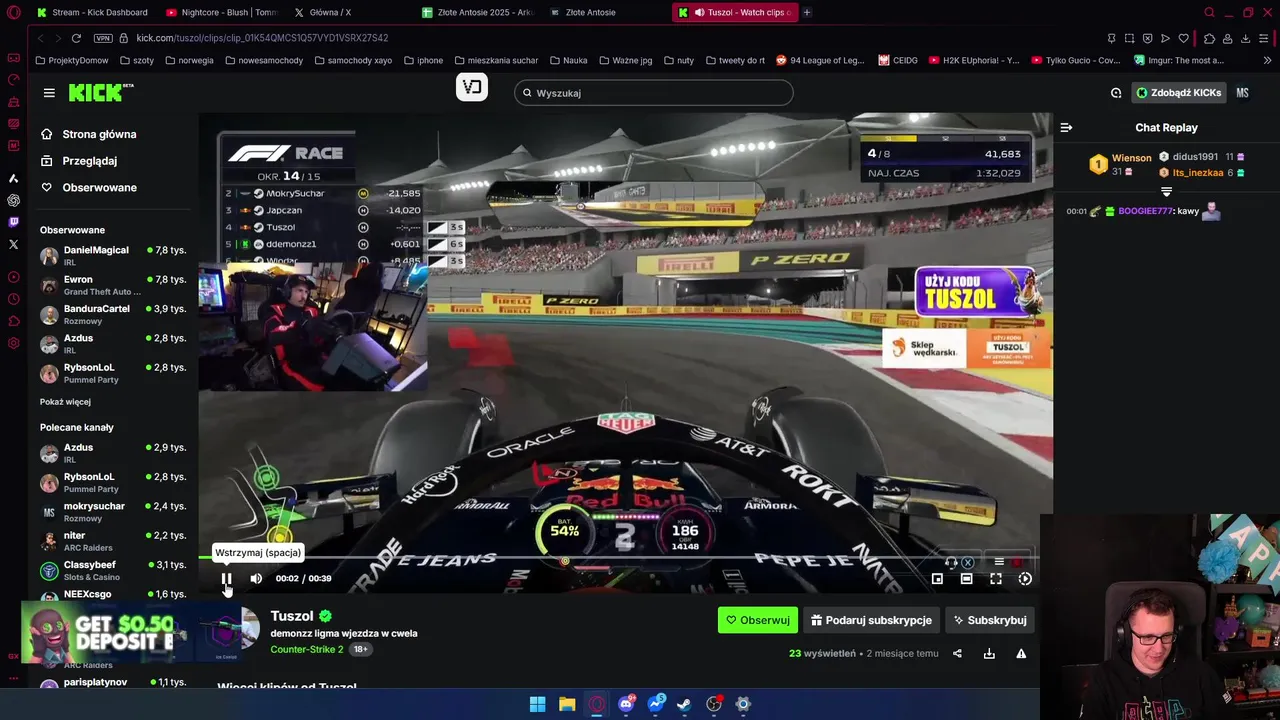The image size is (1280, 720).
Task: Open Obserwowane in the sidebar
Action: pyautogui.click(x=99, y=188)
